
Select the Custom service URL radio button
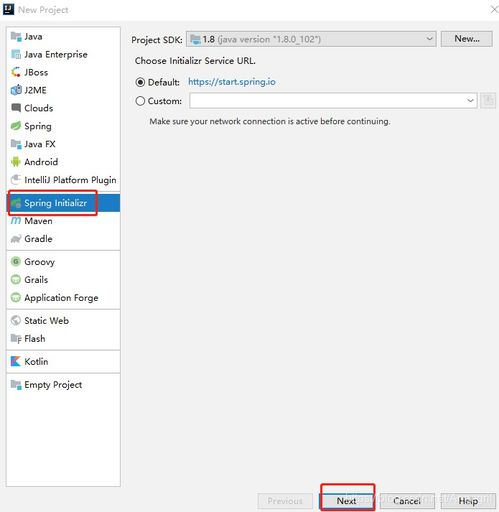click(140, 101)
